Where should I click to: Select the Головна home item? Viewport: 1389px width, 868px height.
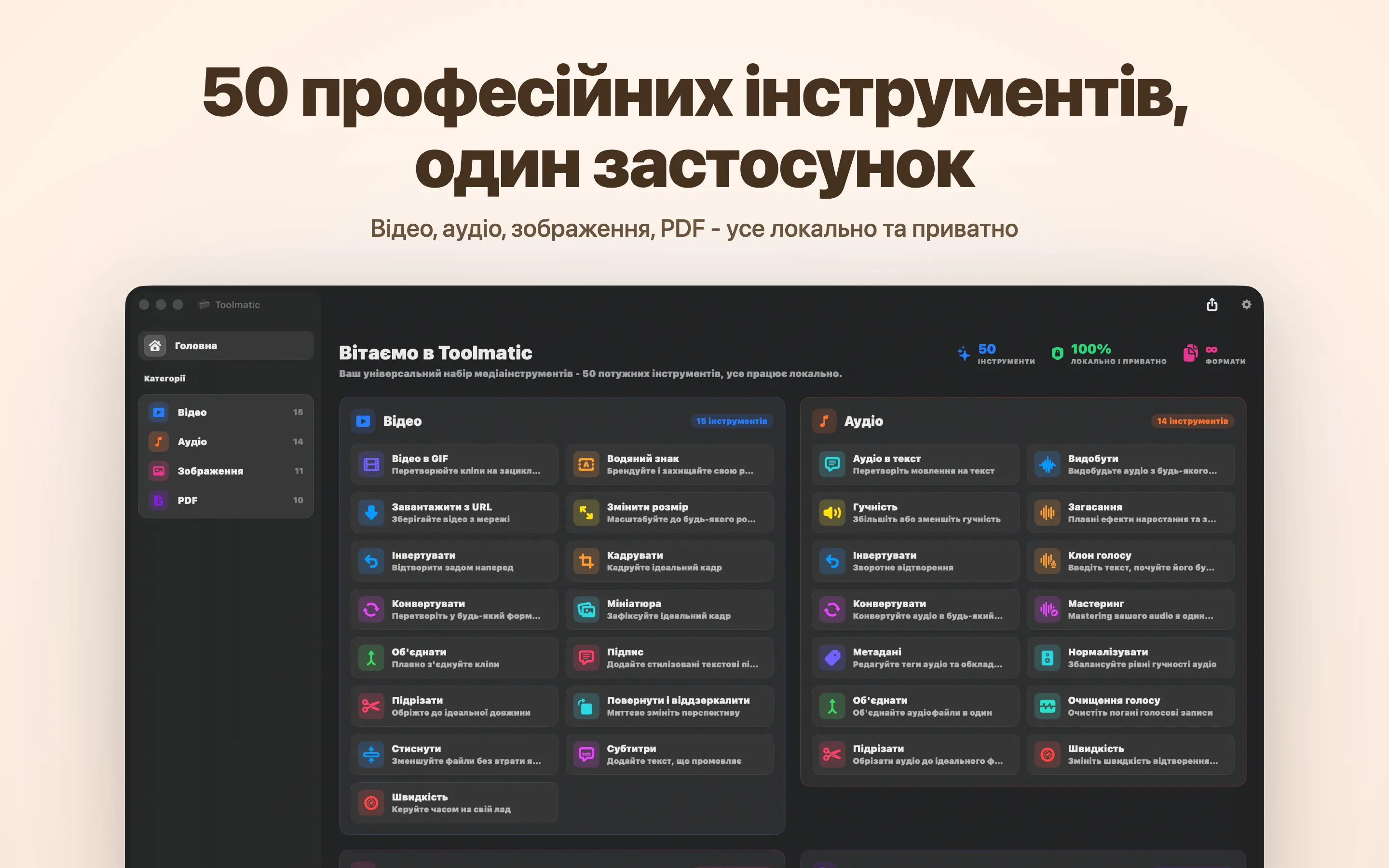click(226, 346)
